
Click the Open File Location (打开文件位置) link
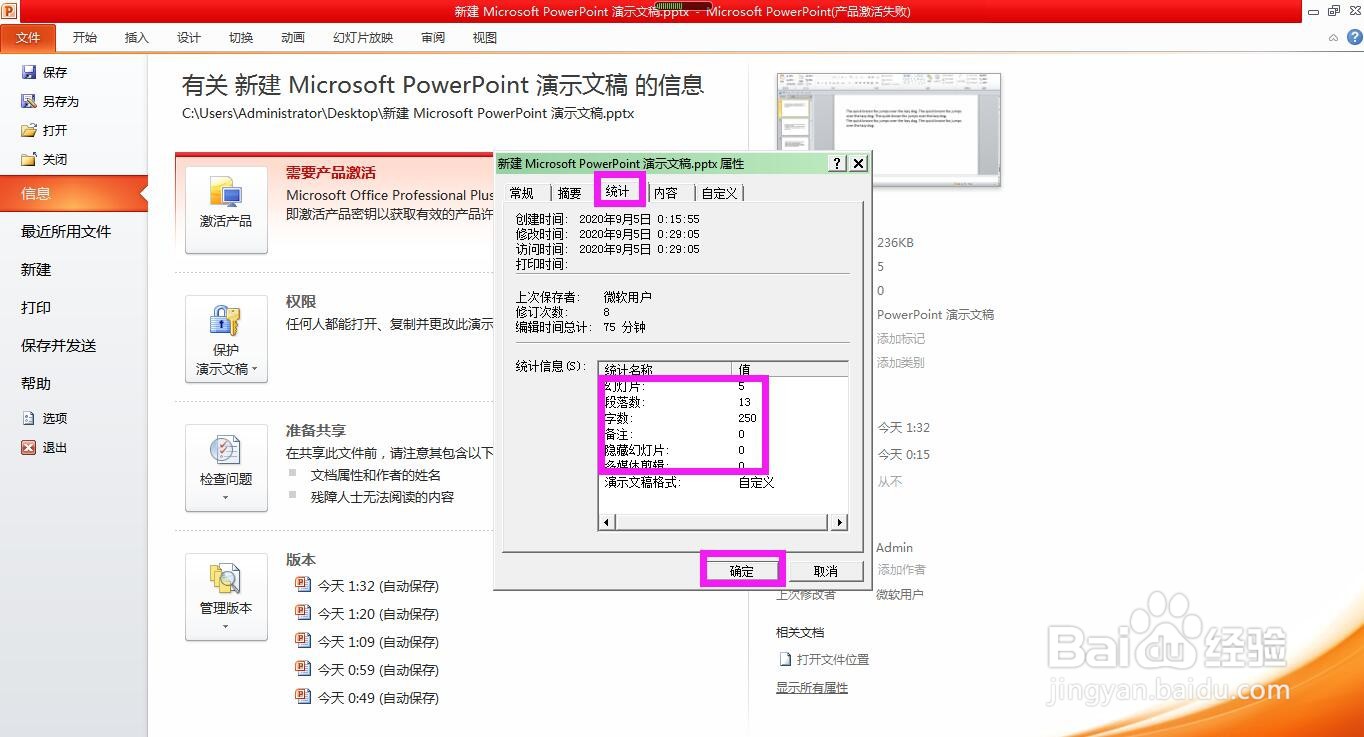(824, 659)
